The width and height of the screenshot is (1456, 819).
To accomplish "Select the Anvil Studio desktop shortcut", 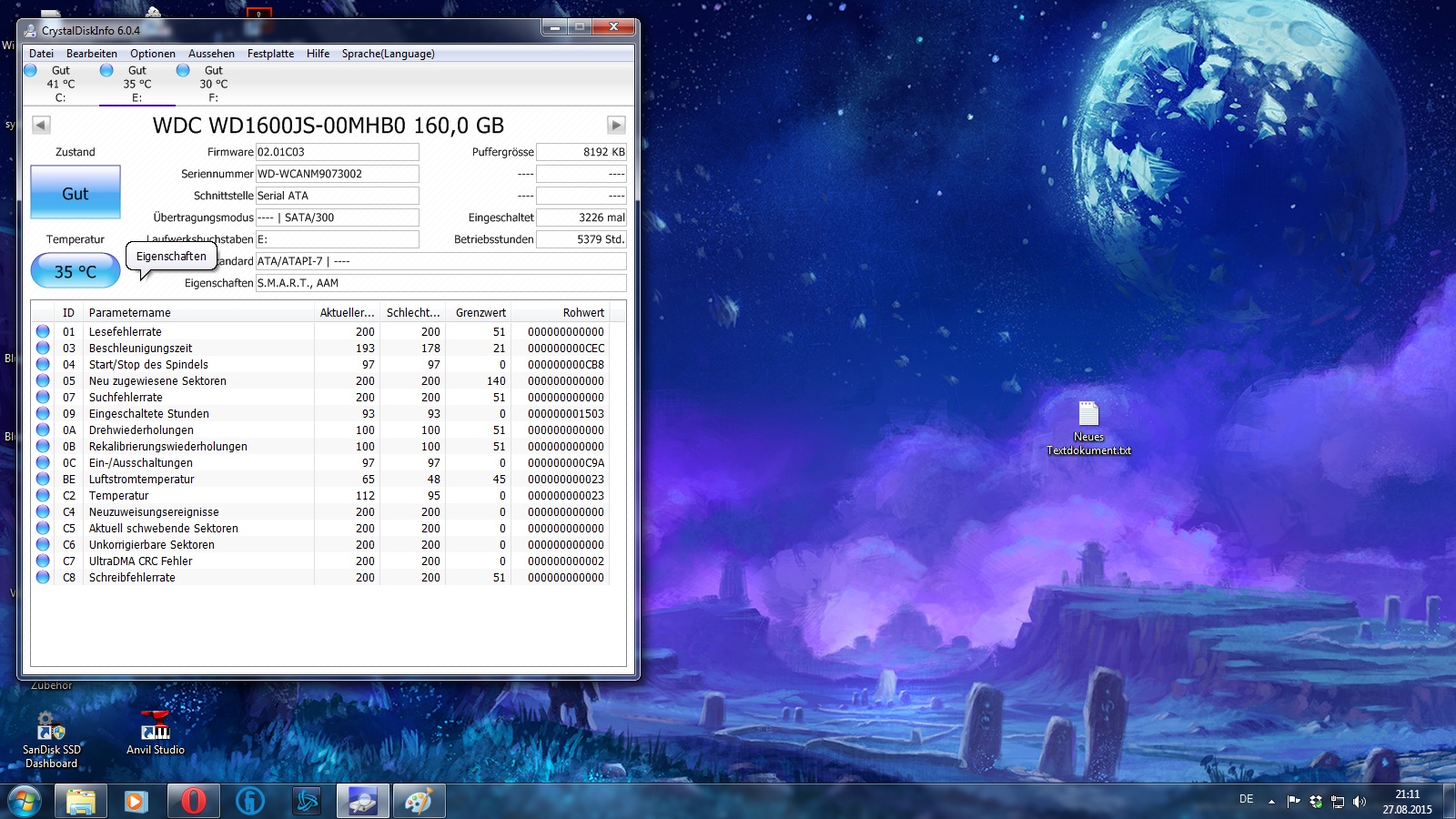I will tap(156, 733).
